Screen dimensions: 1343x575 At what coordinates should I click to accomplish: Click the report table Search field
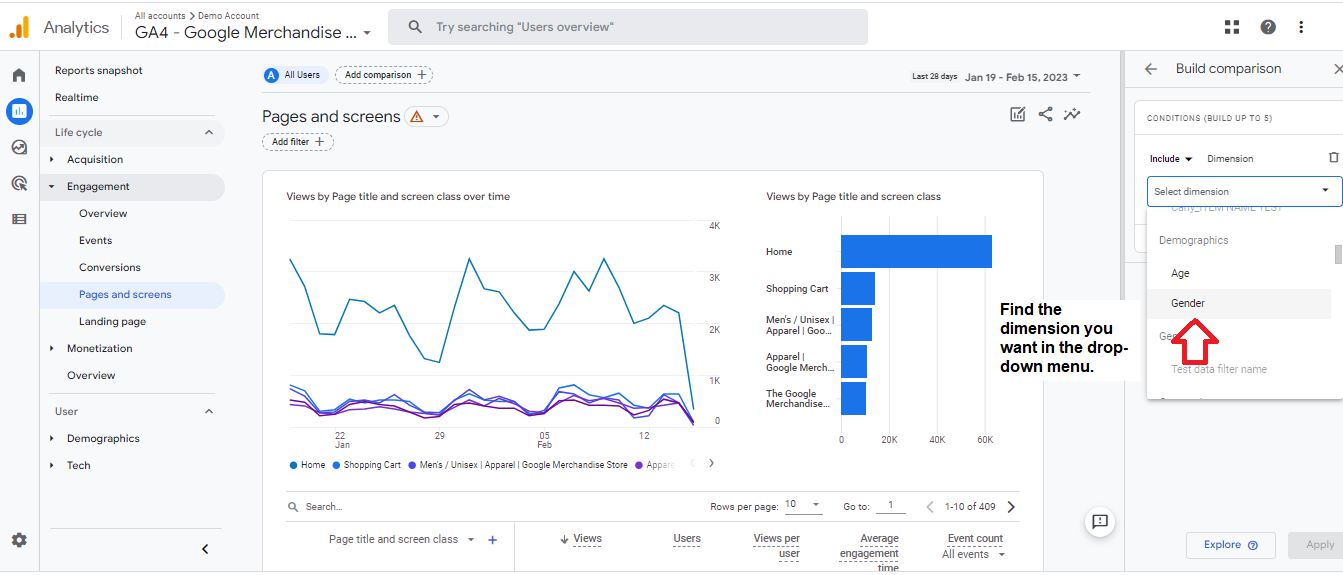(x=490, y=507)
